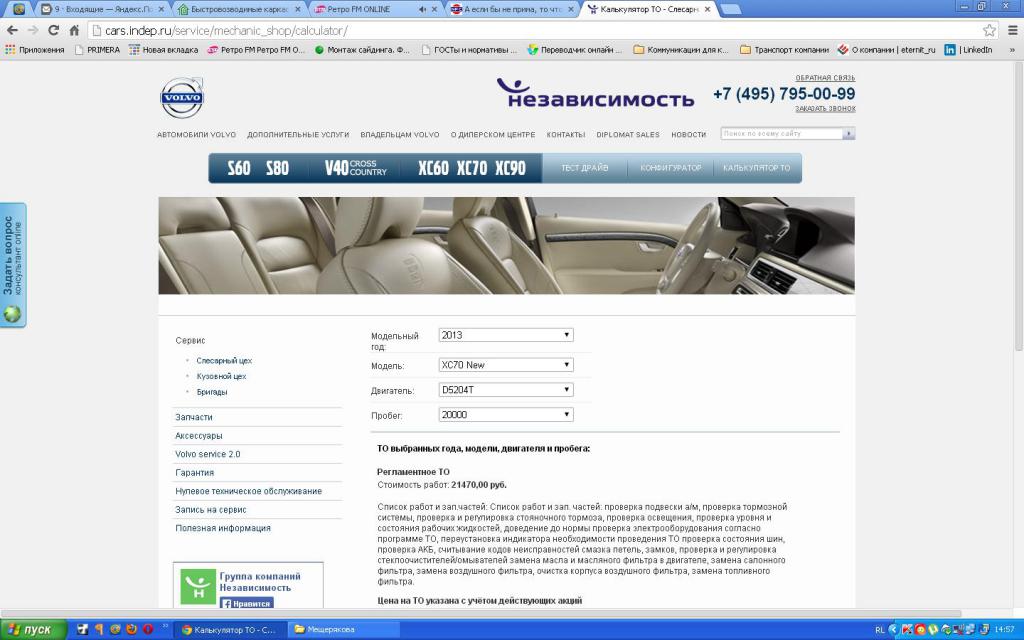Expand the bookmarks bar overflow chevron

1012,50
